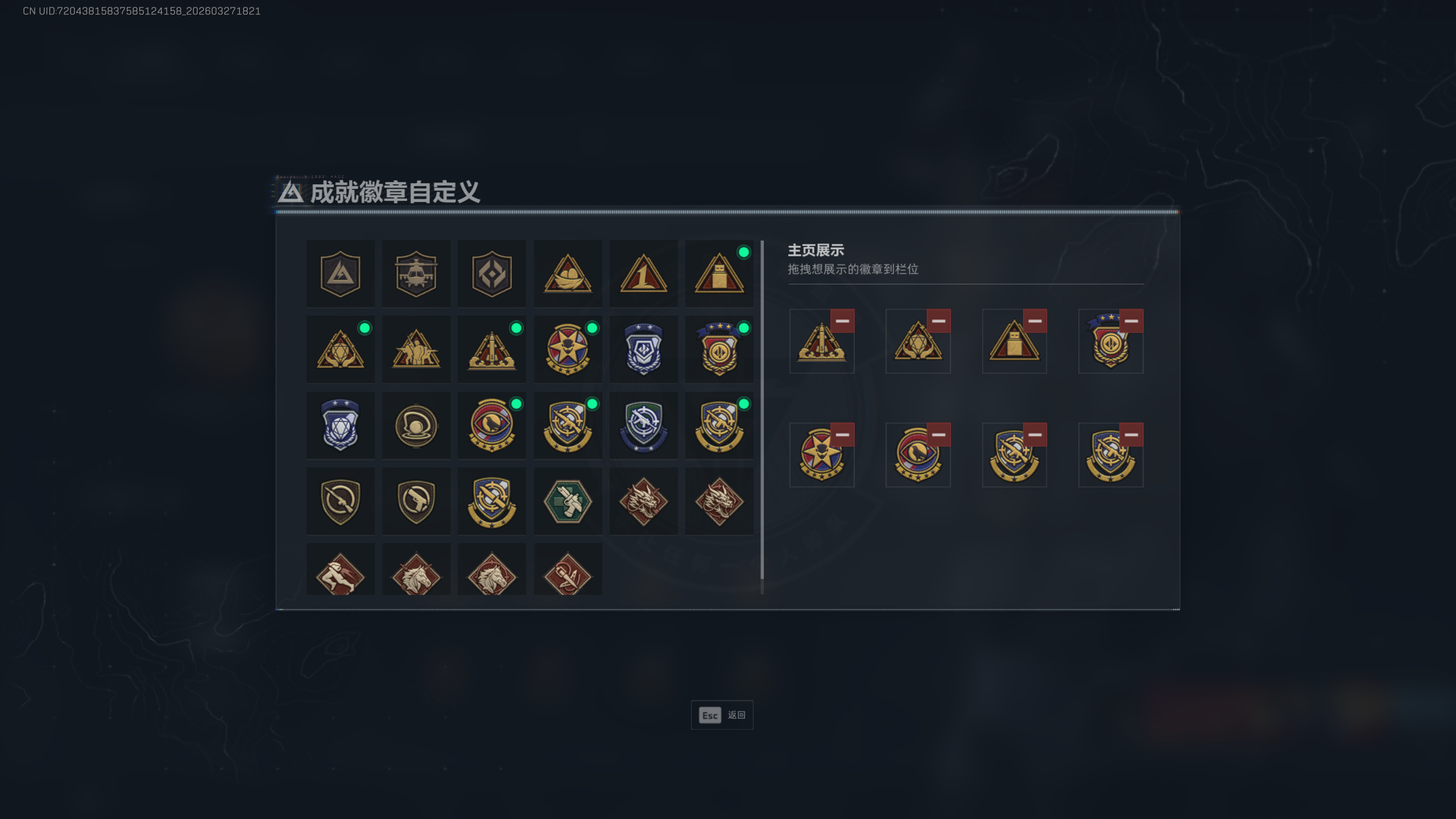This screenshot has width=1456, height=819.
Task: Choose the nest-egg triangle badge
Action: (568, 274)
